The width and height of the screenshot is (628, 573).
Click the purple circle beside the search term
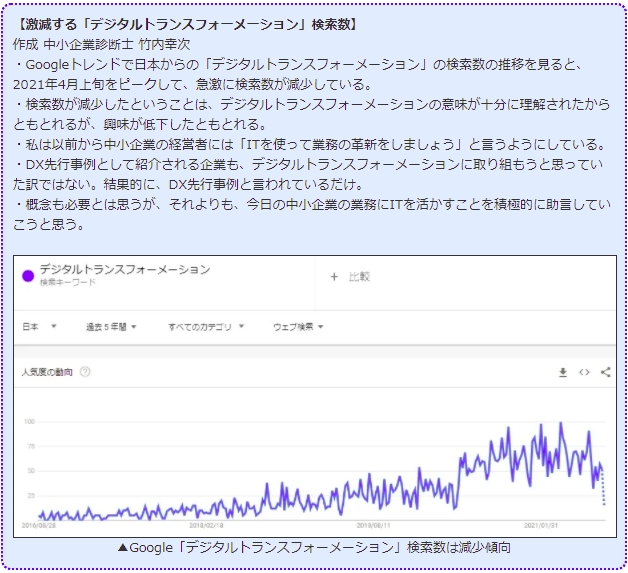[x=28, y=276]
